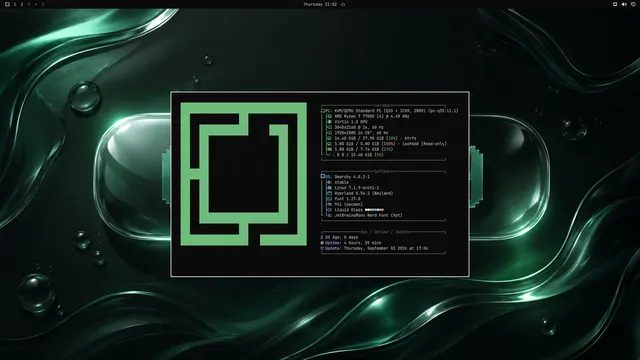The height and width of the screenshot is (360, 640).
Task: Open the Omarchy menu icon in top bar
Action: (x=7, y=4)
